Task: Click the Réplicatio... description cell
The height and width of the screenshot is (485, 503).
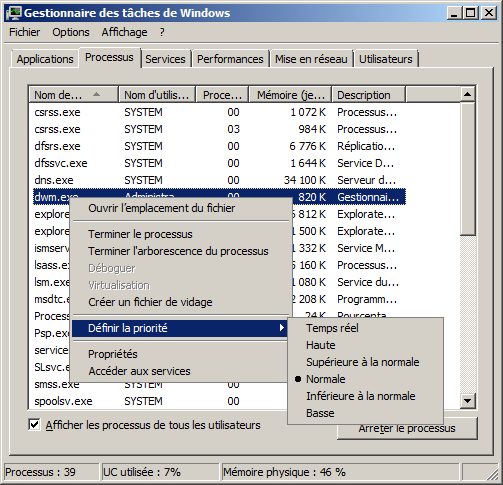Action: (366, 146)
